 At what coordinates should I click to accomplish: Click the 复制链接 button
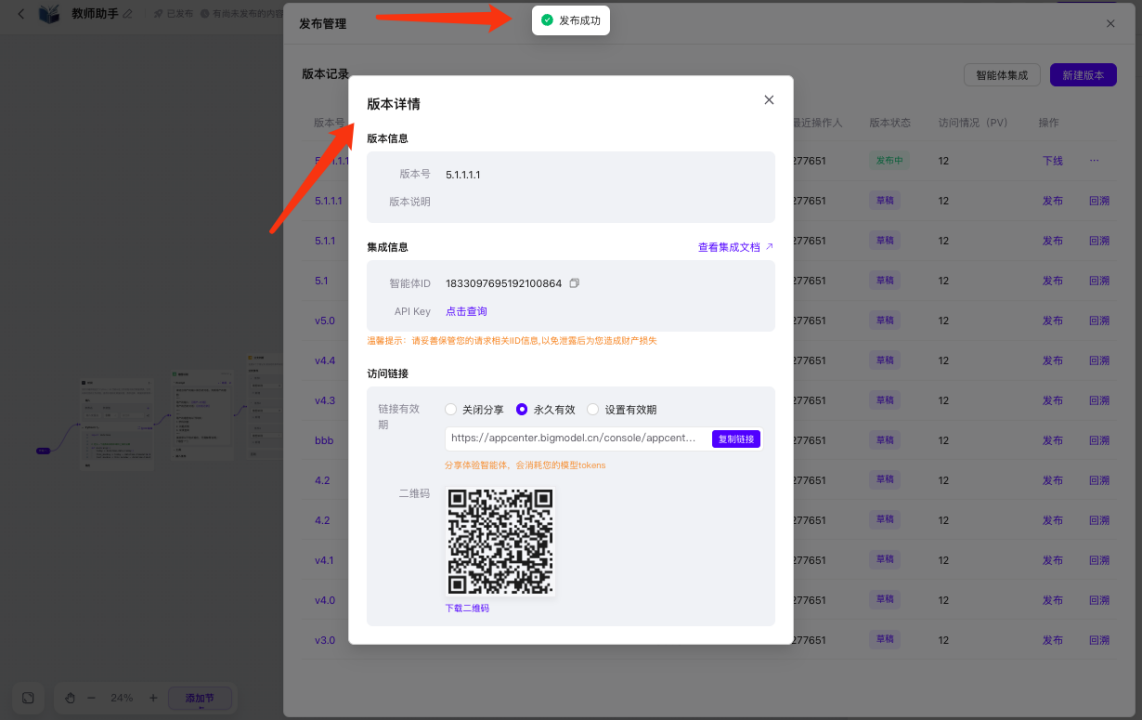[736, 439]
